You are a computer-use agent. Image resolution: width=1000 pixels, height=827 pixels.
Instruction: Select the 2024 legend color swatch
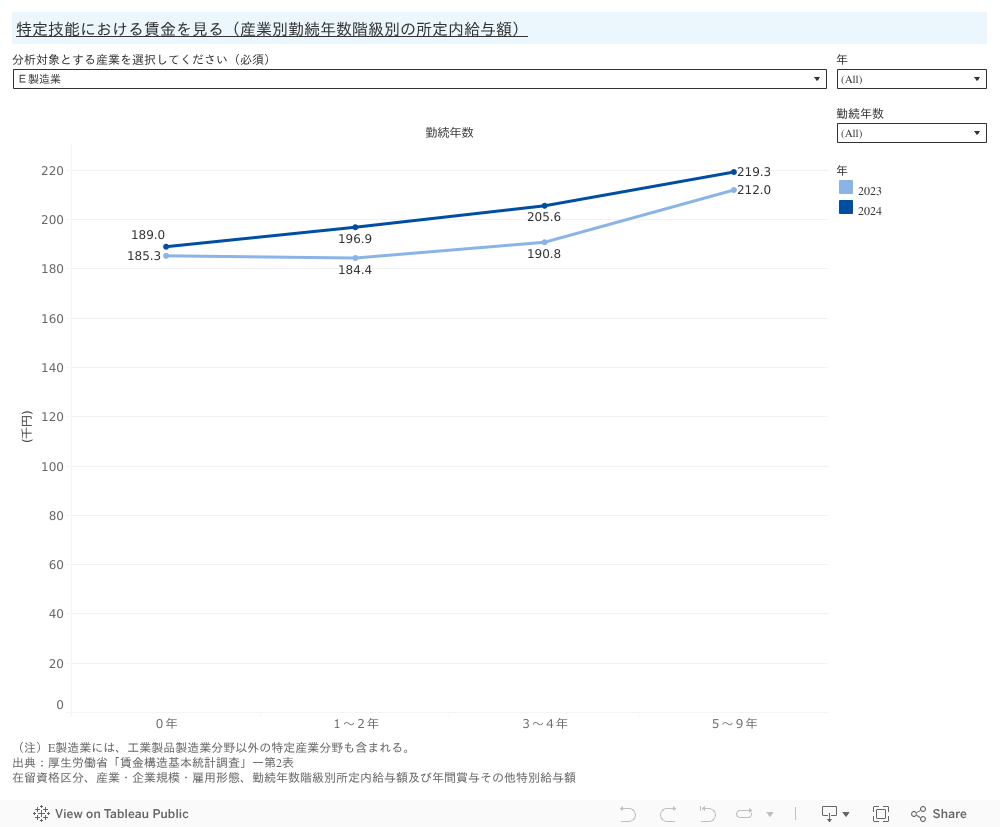846,208
